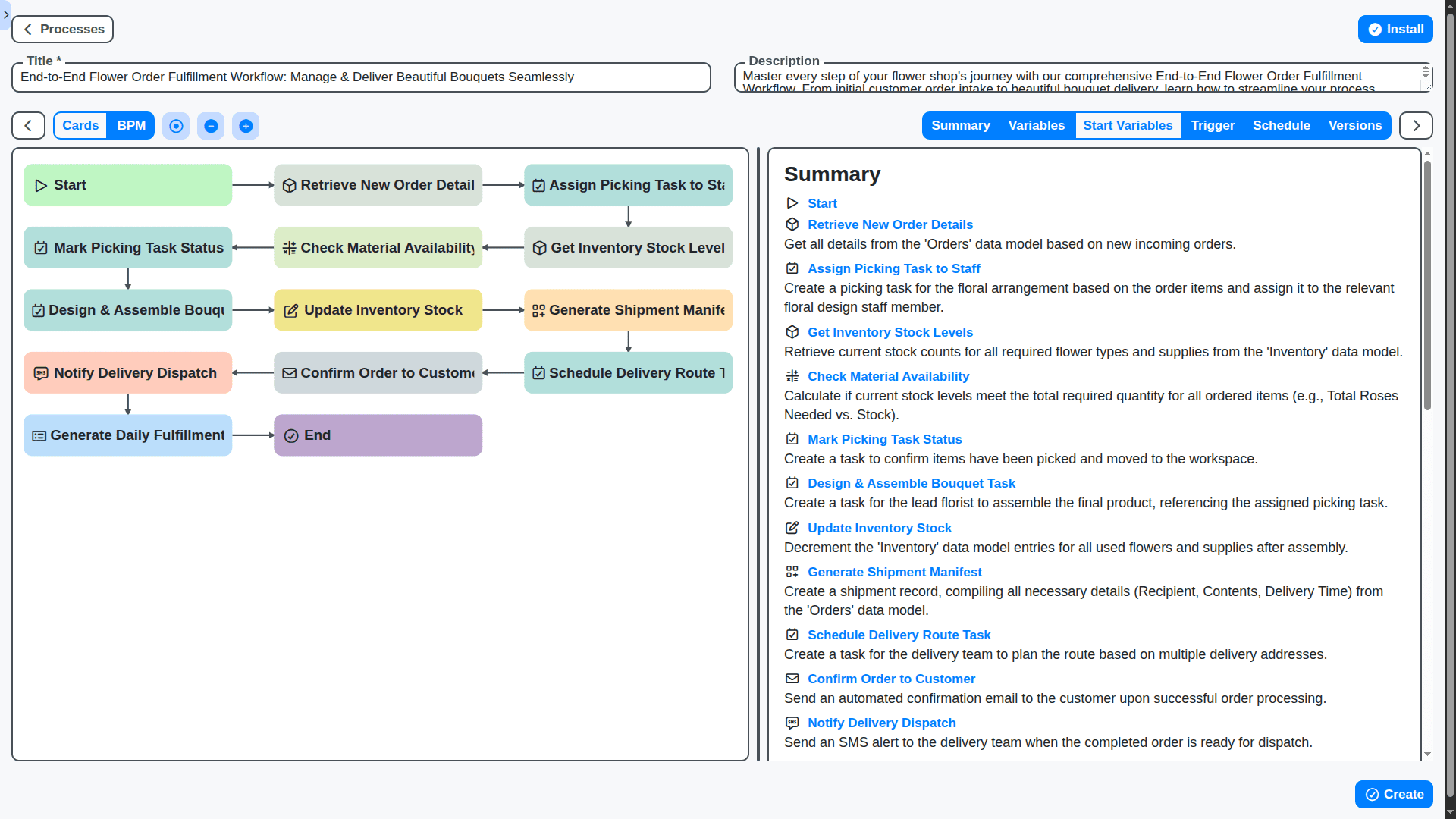Viewport: 1456px width, 819px height.
Task: Open the sidebar with the top-left chevron
Action: pyautogui.click(x=6, y=15)
